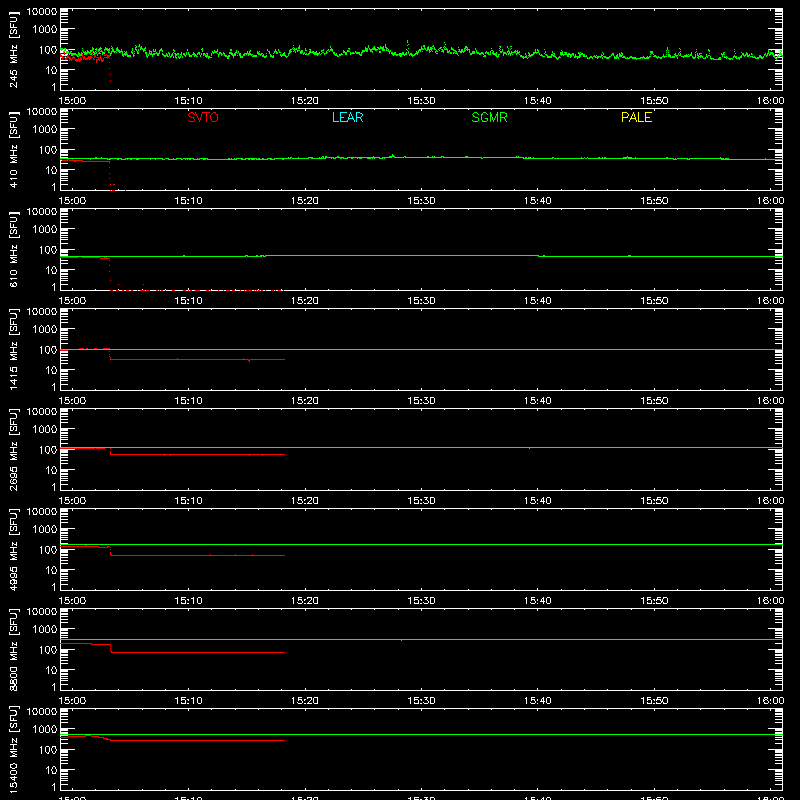This screenshot has width=800, height=800.
Task: Click 15:10 time label under 610 MHz plot
Action: 188,301
